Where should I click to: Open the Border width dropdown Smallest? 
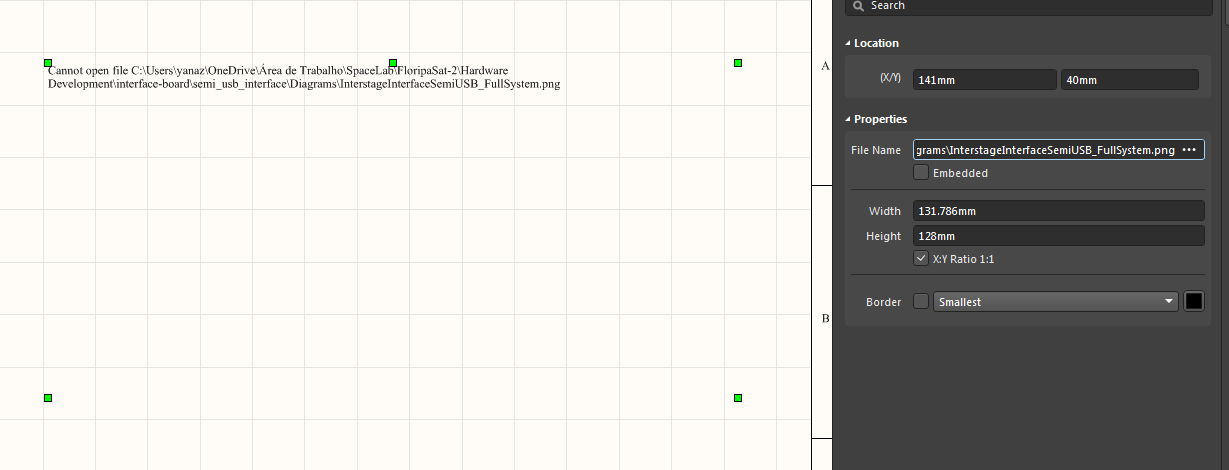pos(1056,302)
